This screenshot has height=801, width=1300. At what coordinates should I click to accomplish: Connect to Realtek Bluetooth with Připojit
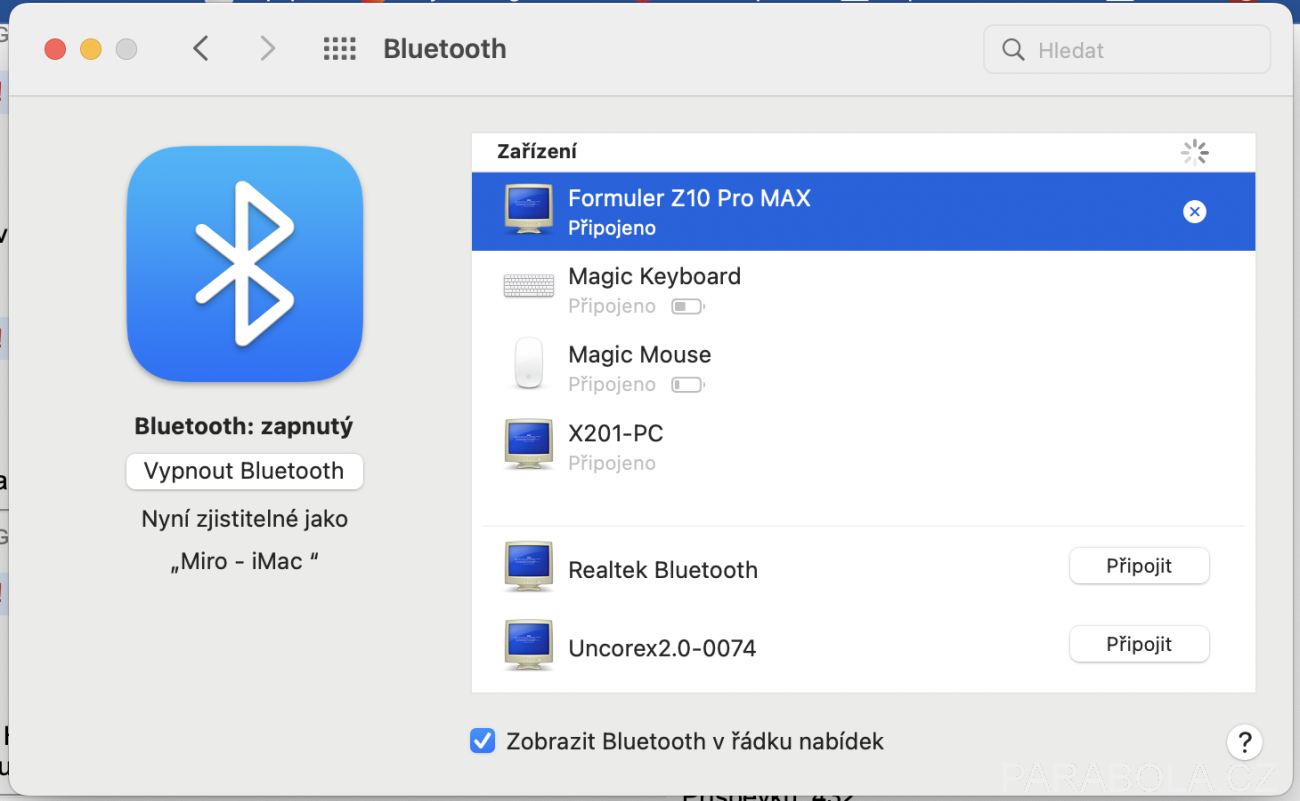click(x=1139, y=566)
